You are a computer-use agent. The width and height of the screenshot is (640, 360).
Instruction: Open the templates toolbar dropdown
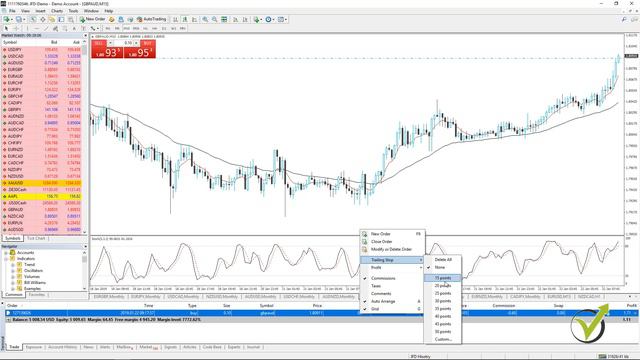pos(282,19)
